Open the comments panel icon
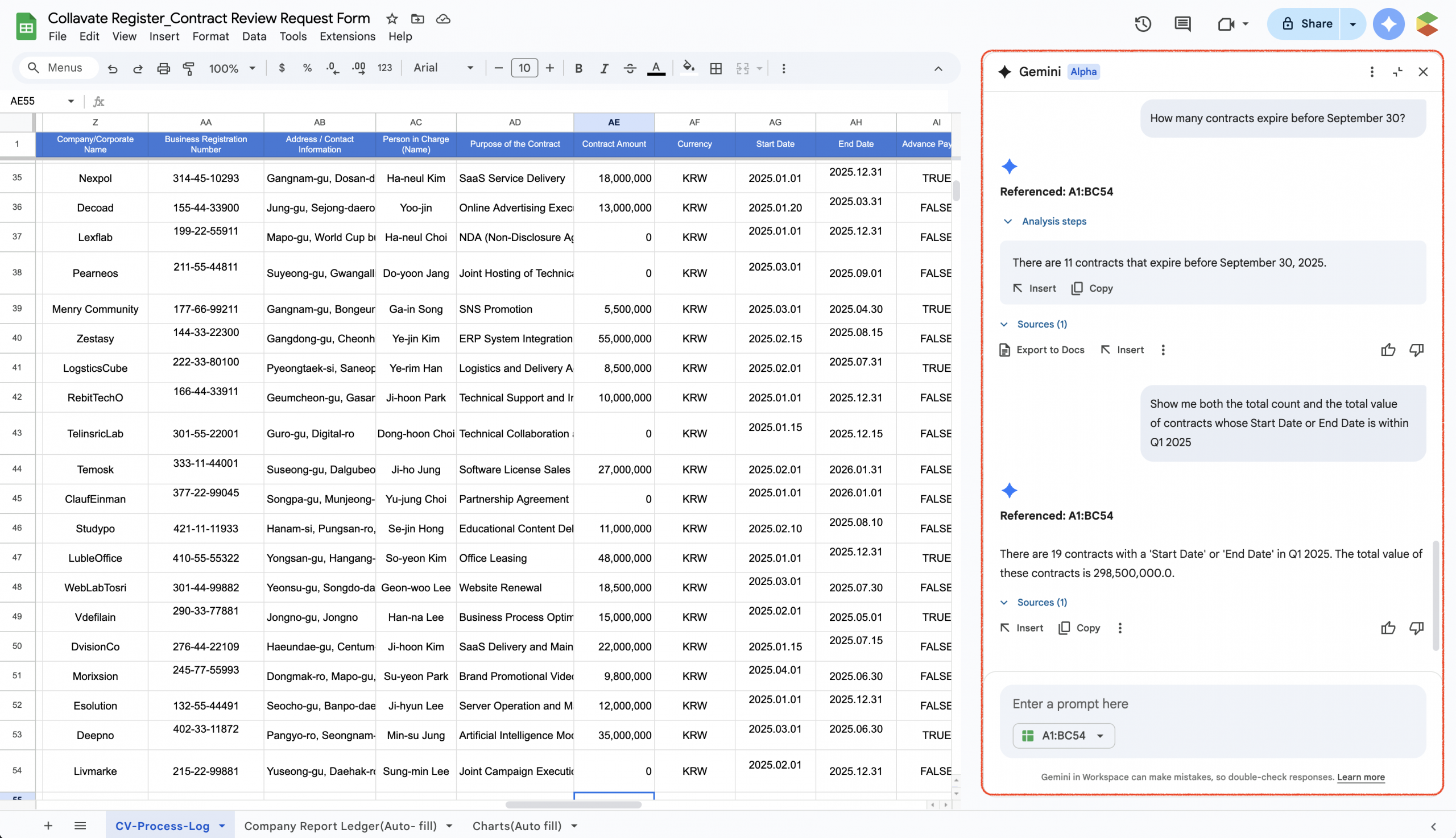 click(x=1182, y=24)
